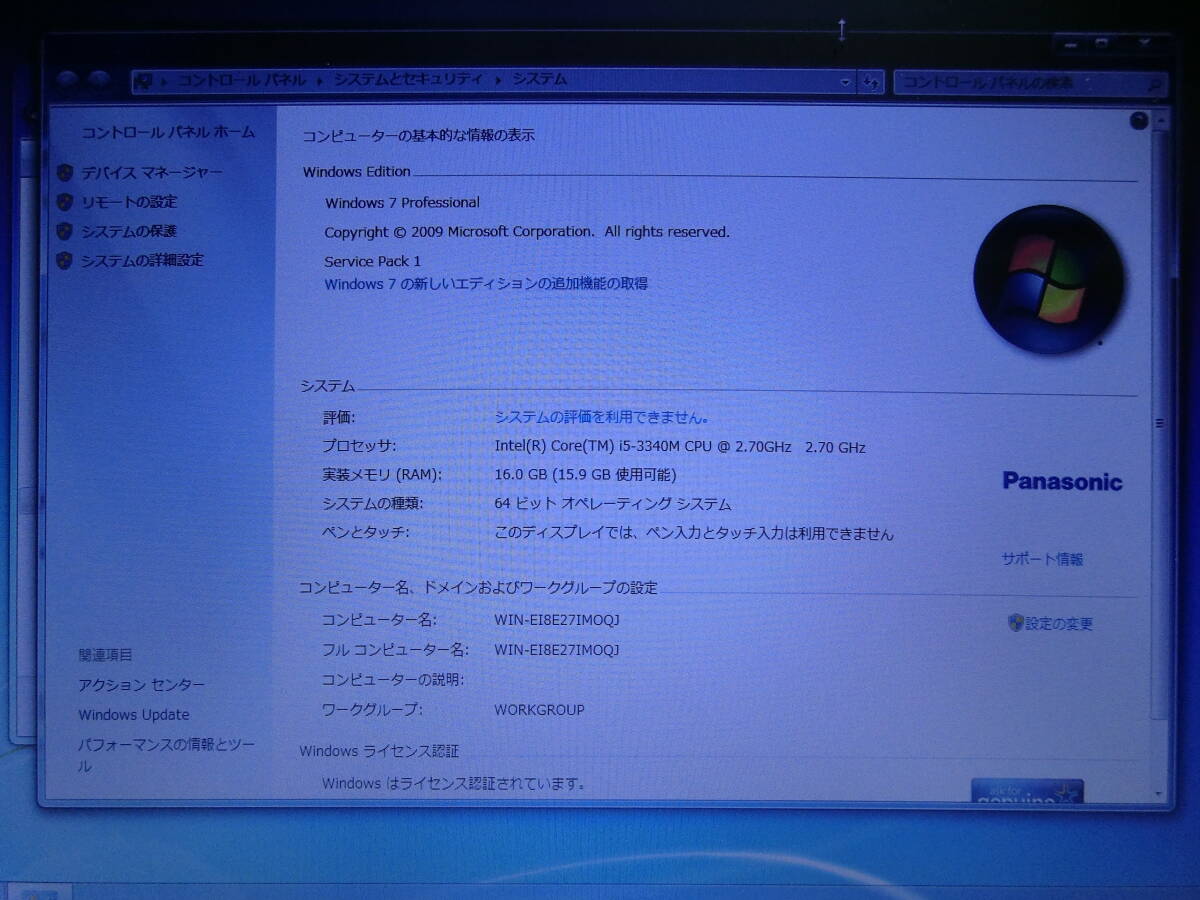Expand arrow after システムとセキュリティ breadcrumb
Screen dimensions: 1200x900
coord(497,79)
